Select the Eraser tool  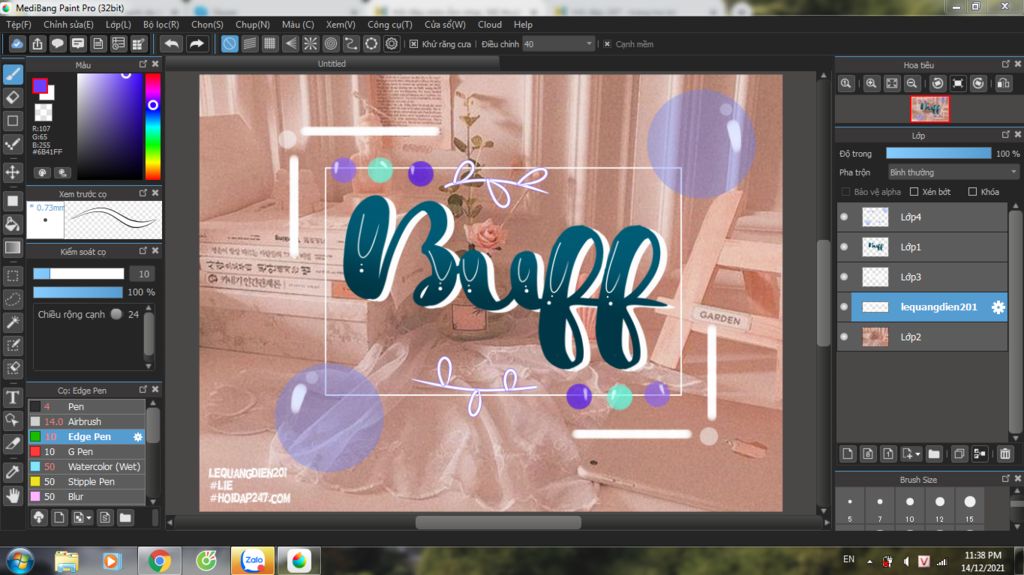pyautogui.click(x=13, y=97)
